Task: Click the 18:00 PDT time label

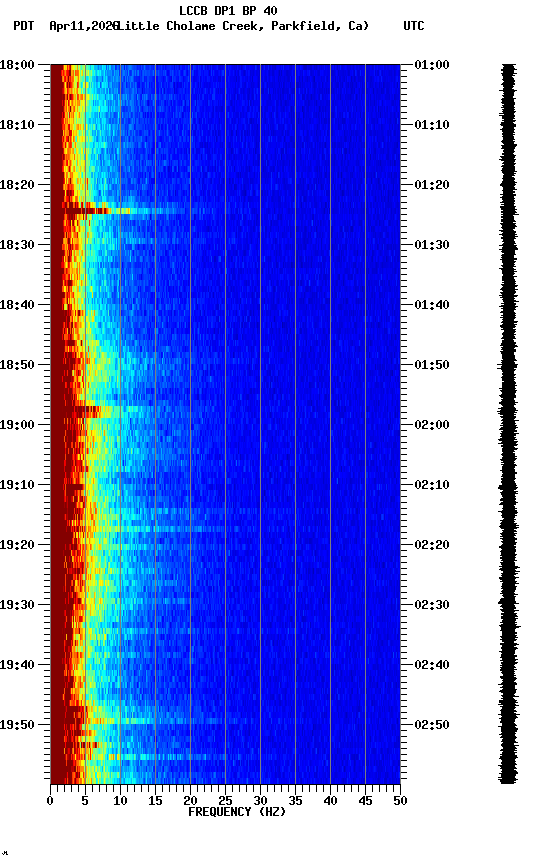Action: [x=17, y=65]
